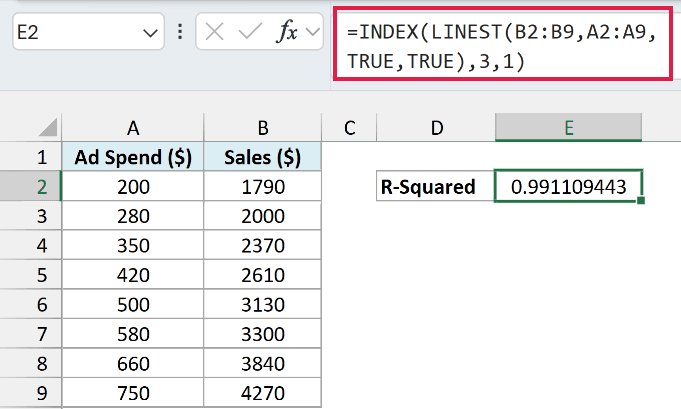Image resolution: width=681 pixels, height=409 pixels.
Task: Select cell containing 500
Action: pos(133,304)
